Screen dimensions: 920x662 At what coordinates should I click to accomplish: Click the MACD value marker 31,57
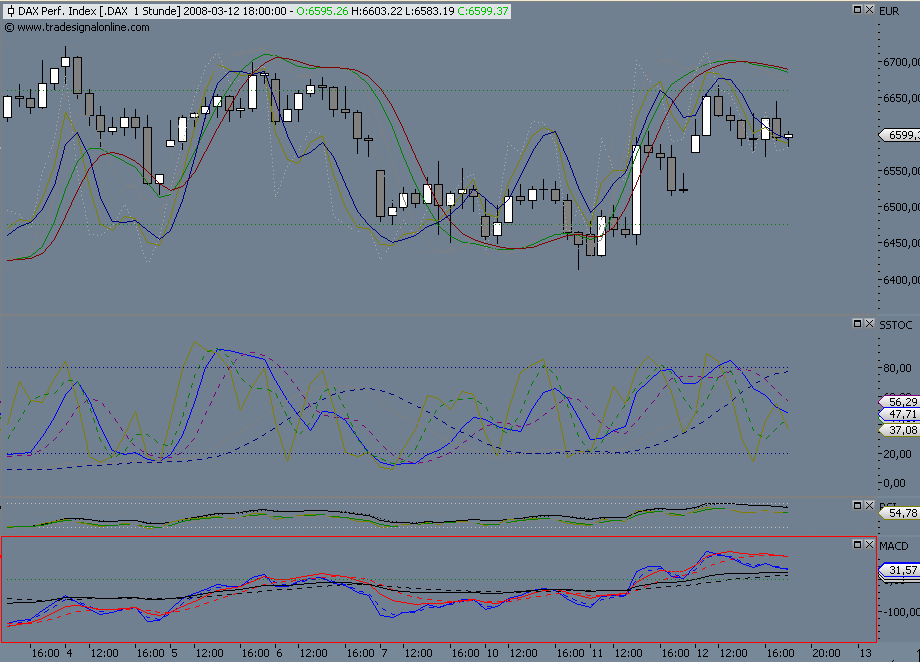coord(901,570)
